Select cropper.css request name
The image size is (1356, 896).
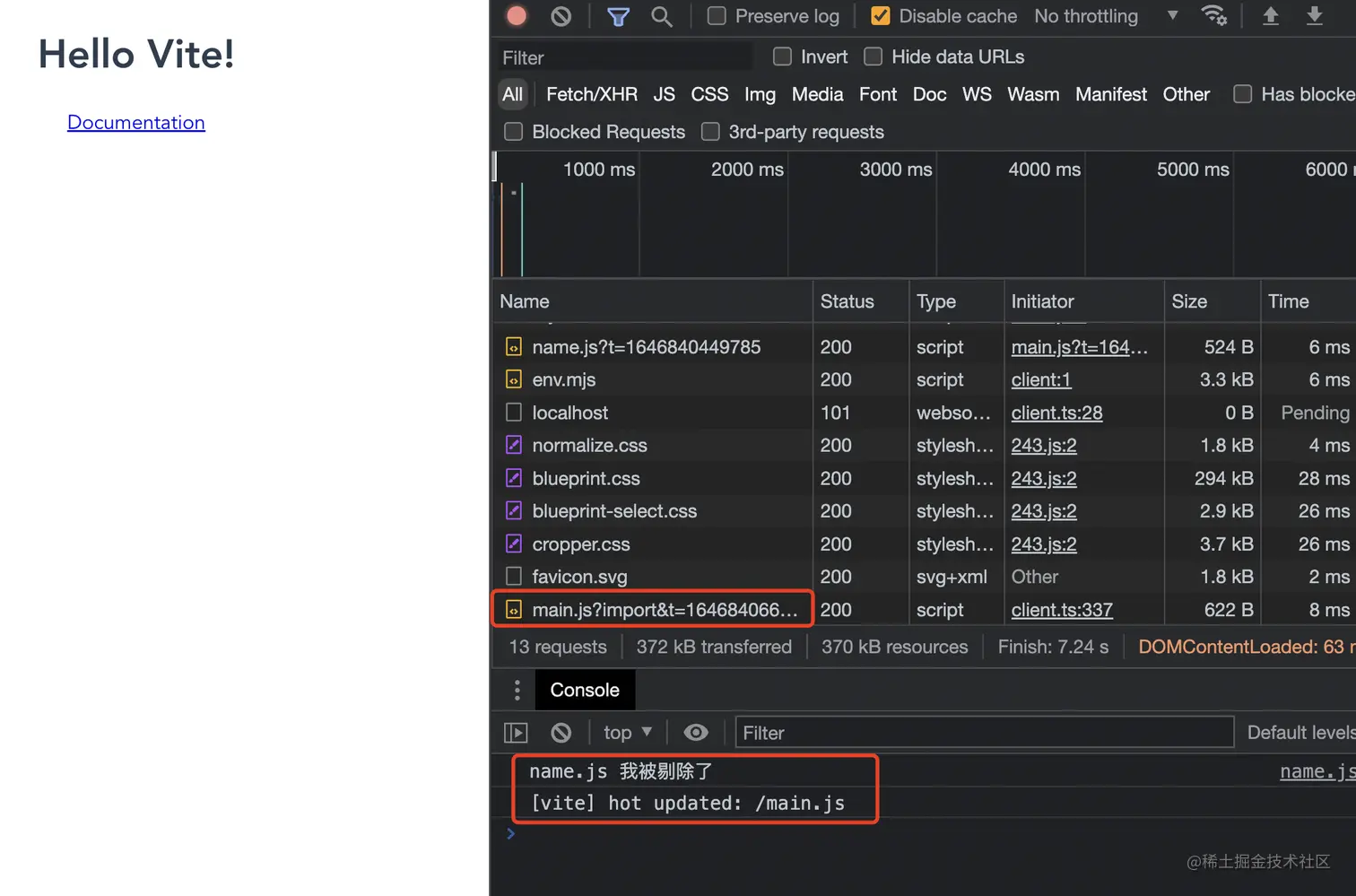pos(581,544)
